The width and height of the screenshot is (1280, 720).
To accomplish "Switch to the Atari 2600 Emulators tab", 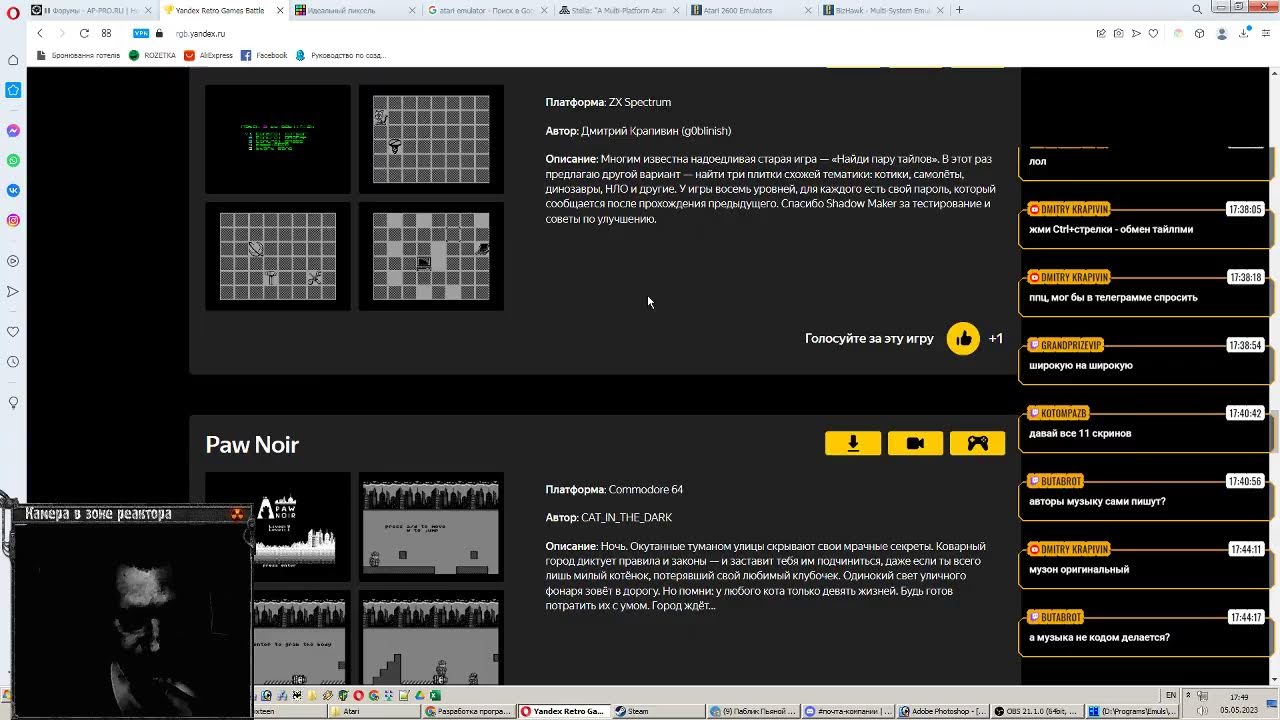I will point(751,10).
